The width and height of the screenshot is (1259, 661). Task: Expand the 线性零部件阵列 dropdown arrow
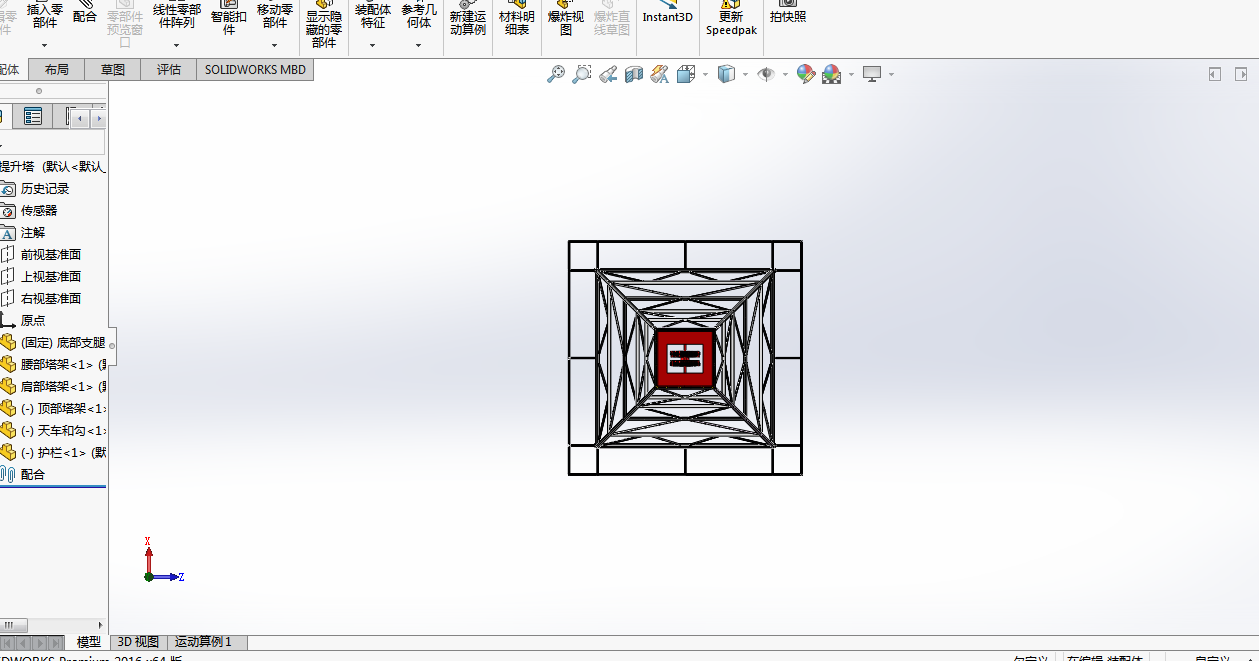coord(176,45)
